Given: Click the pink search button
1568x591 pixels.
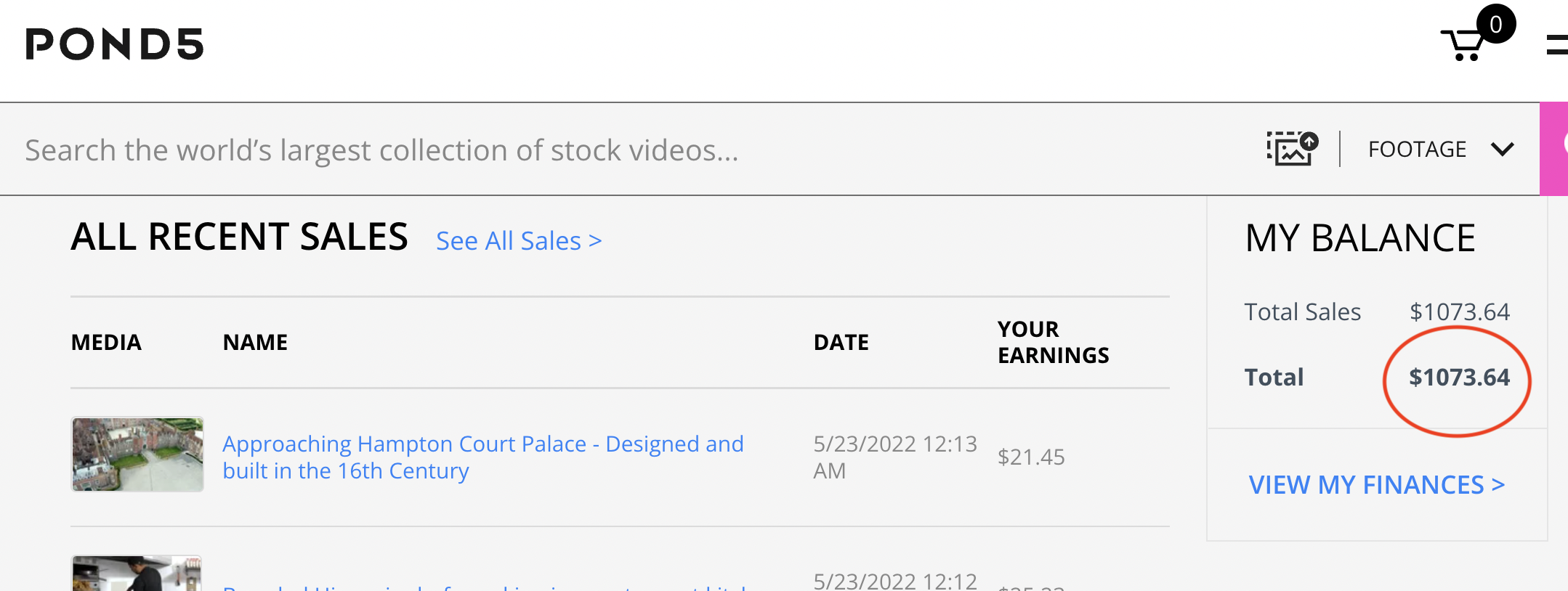Looking at the screenshot, I should tap(1554, 149).
